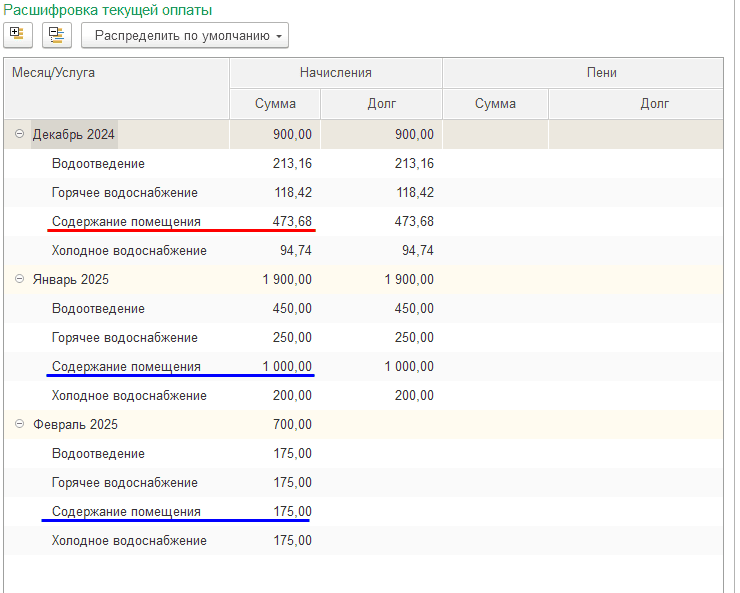This screenshot has width=740, height=593.
Task: Click the 94,74 debt cell in December
Action: pos(417,251)
